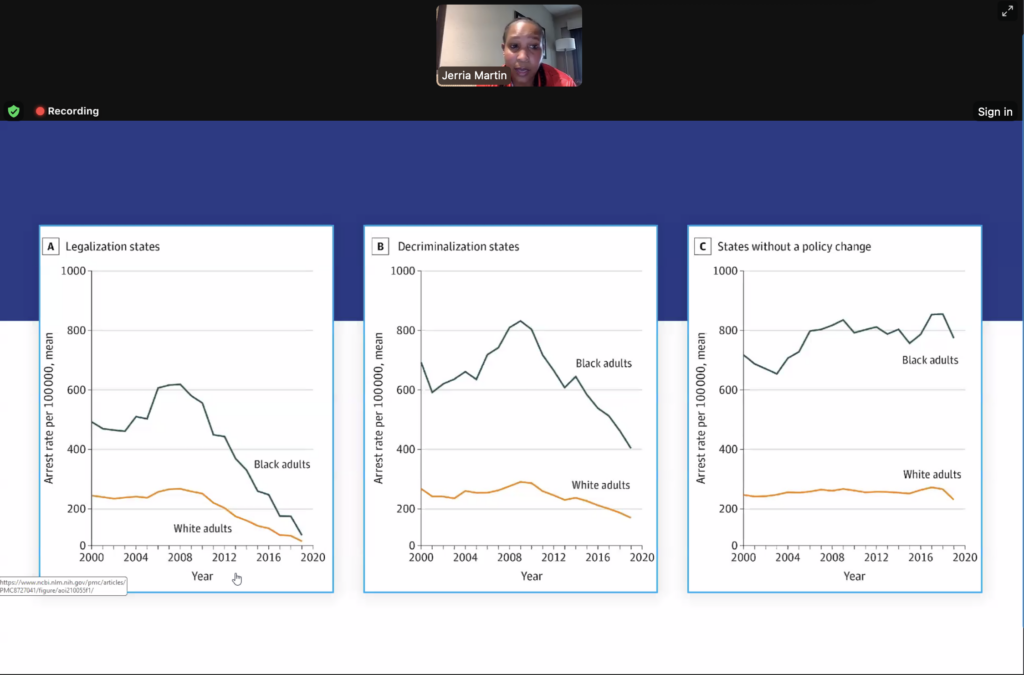Click the boxed letter A panel marker
The height and width of the screenshot is (675, 1024).
50,246
